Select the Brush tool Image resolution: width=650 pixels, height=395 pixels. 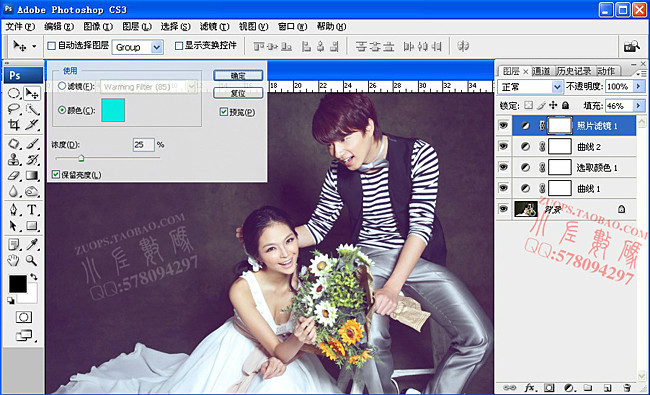[x=32, y=144]
